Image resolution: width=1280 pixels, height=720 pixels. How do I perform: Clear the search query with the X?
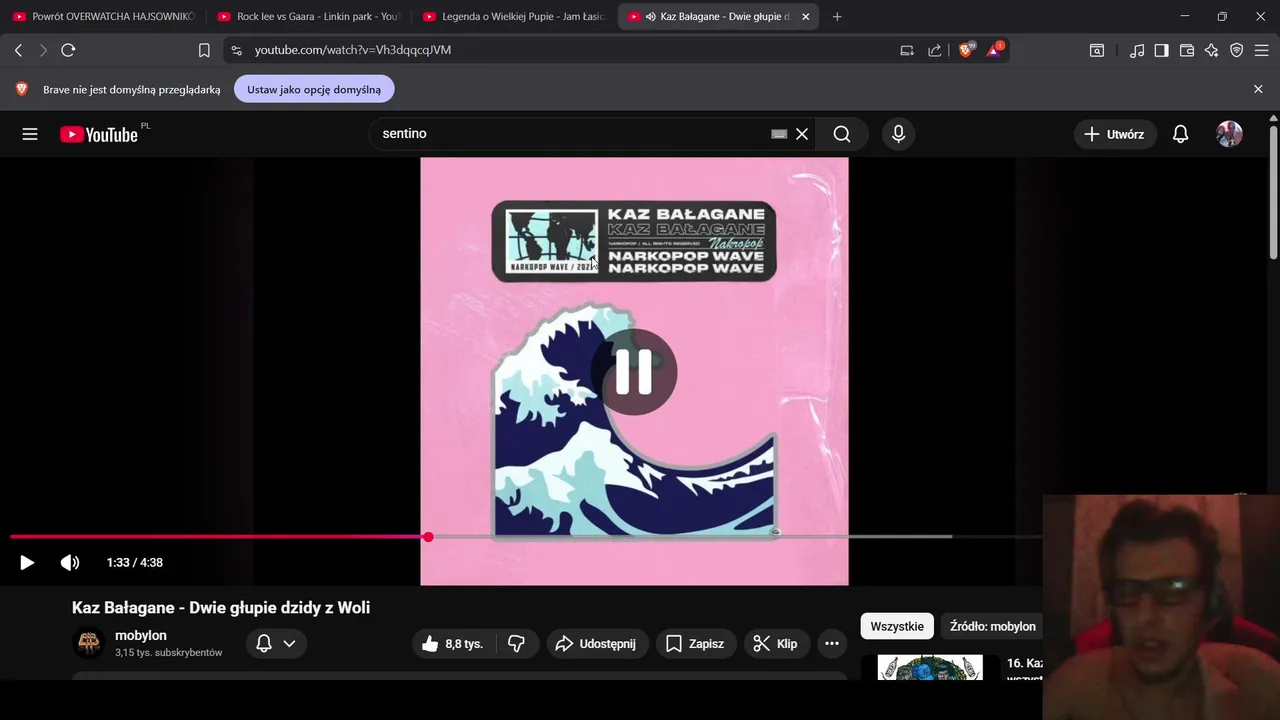[802, 134]
